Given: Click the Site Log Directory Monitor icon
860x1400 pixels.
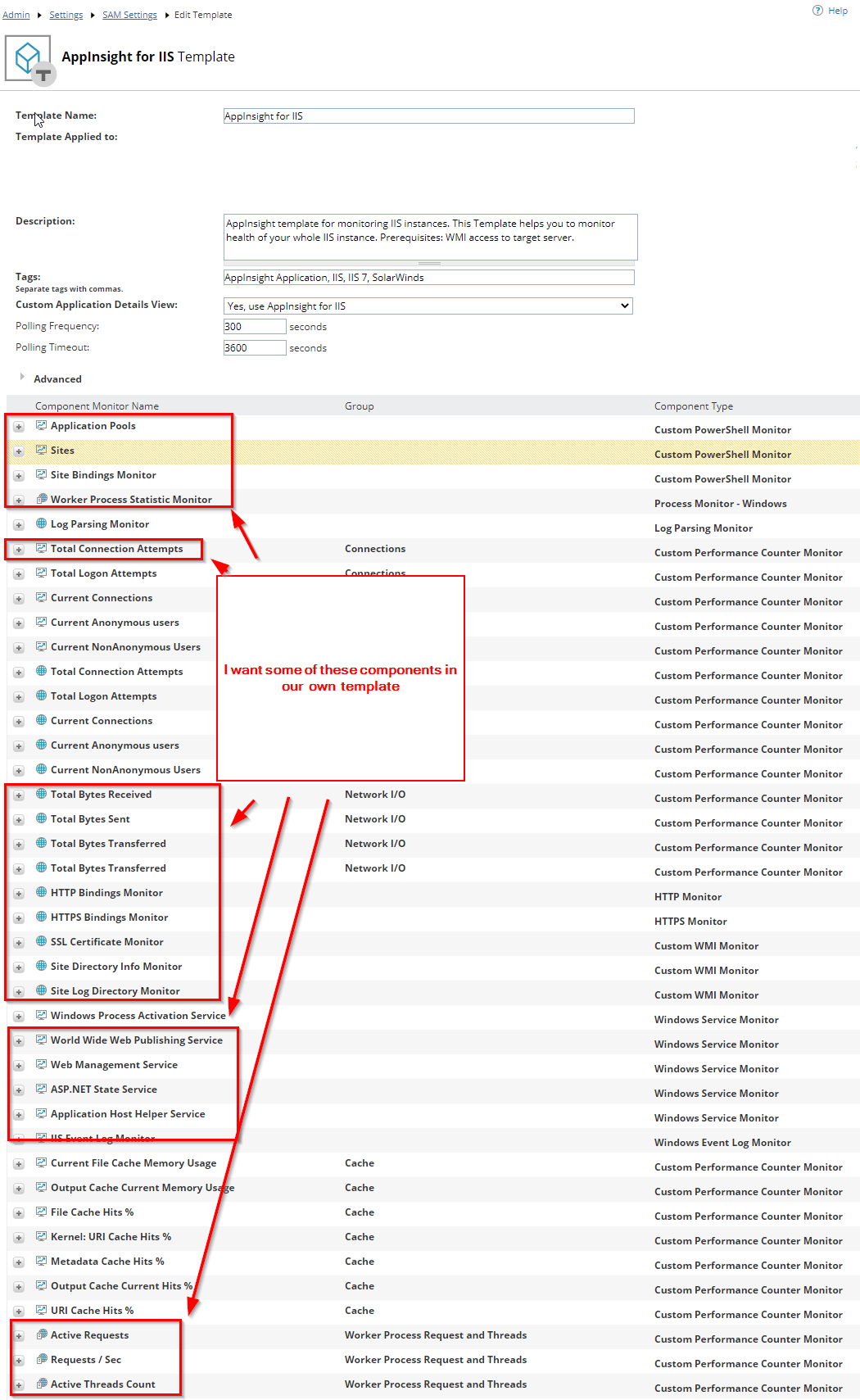Looking at the screenshot, I should [41, 990].
